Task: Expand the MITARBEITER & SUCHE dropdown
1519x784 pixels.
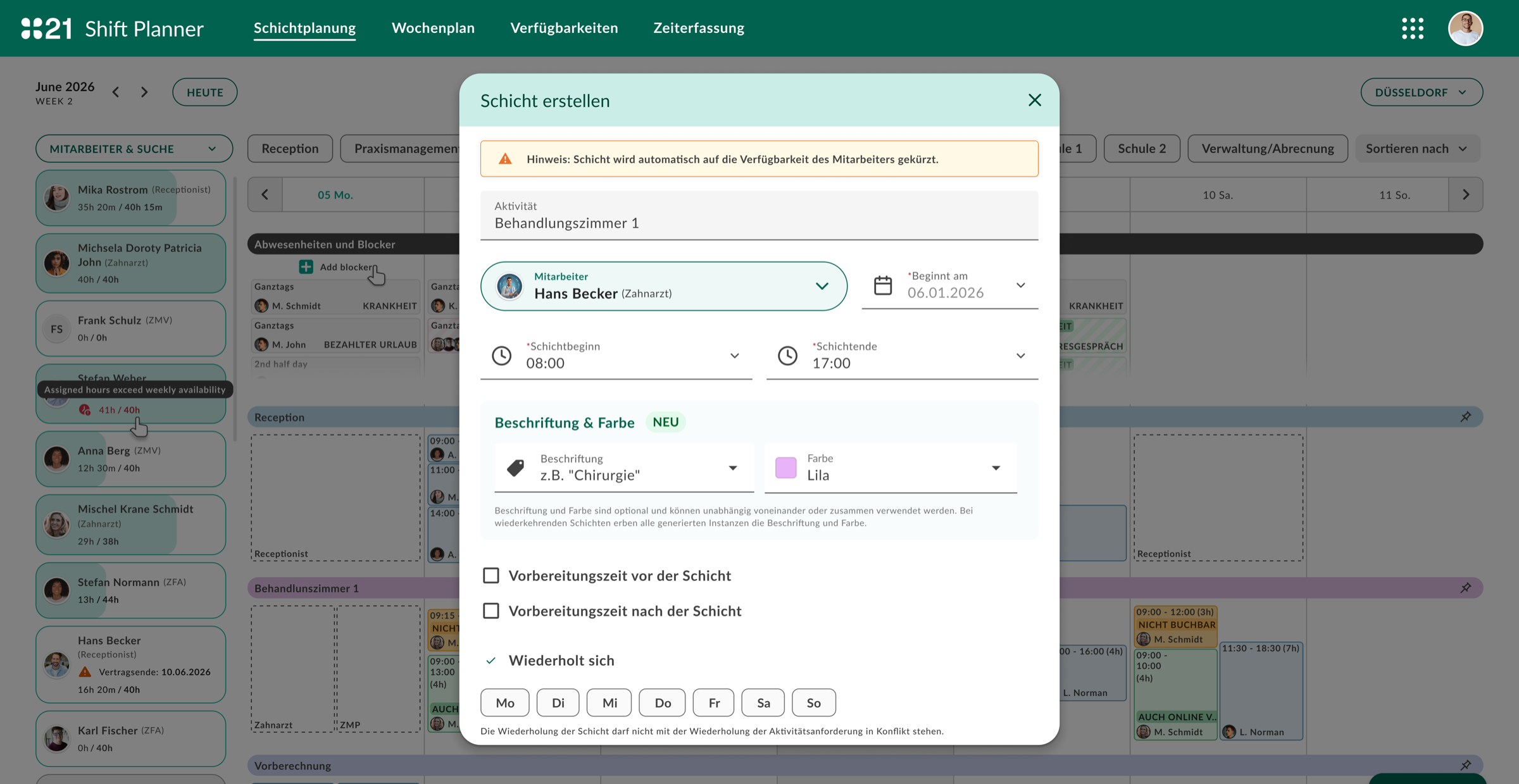Action: click(134, 149)
